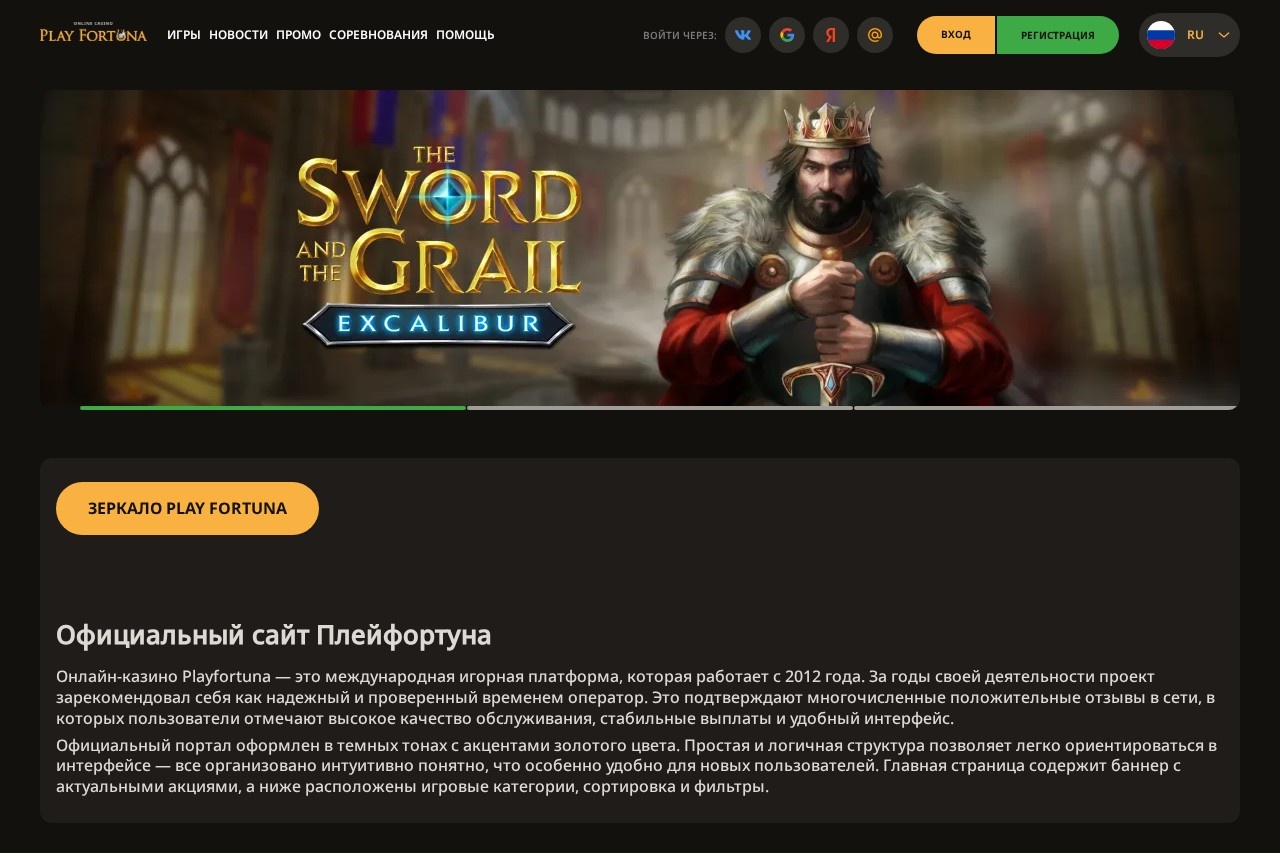The image size is (1280, 853).
Task: Click the green Регистрация button
Action: (1058, 35)
